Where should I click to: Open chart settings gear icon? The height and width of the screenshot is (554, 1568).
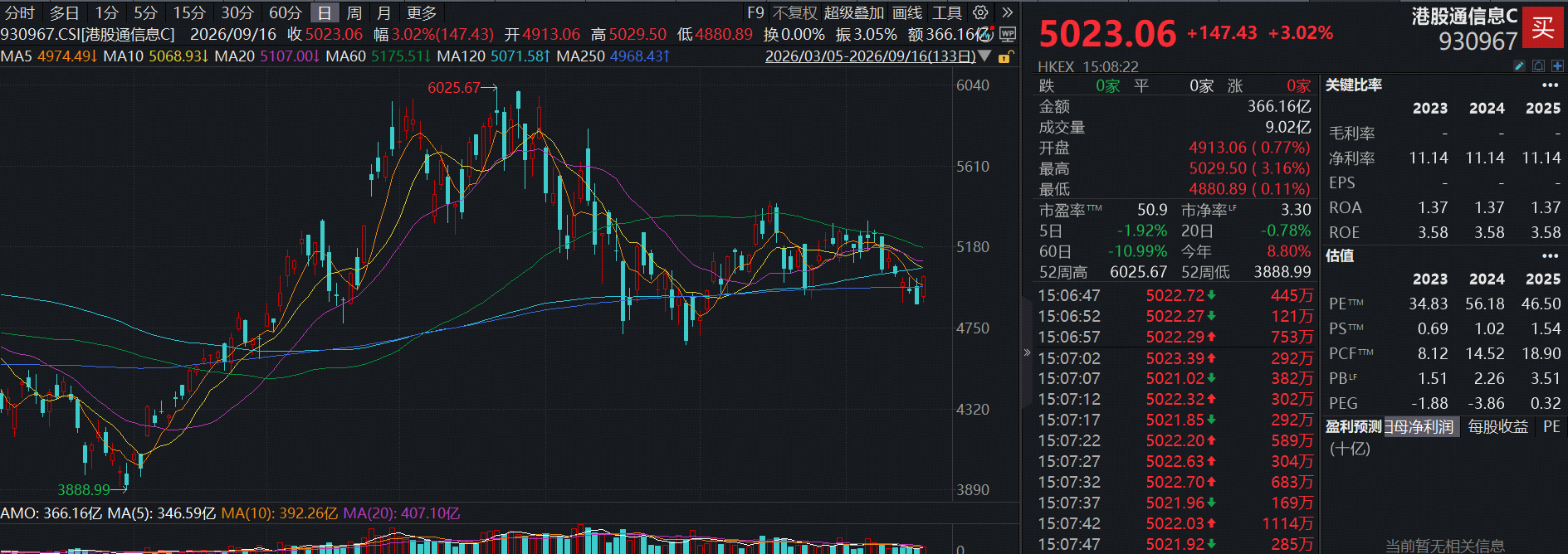tap(980, 12)
